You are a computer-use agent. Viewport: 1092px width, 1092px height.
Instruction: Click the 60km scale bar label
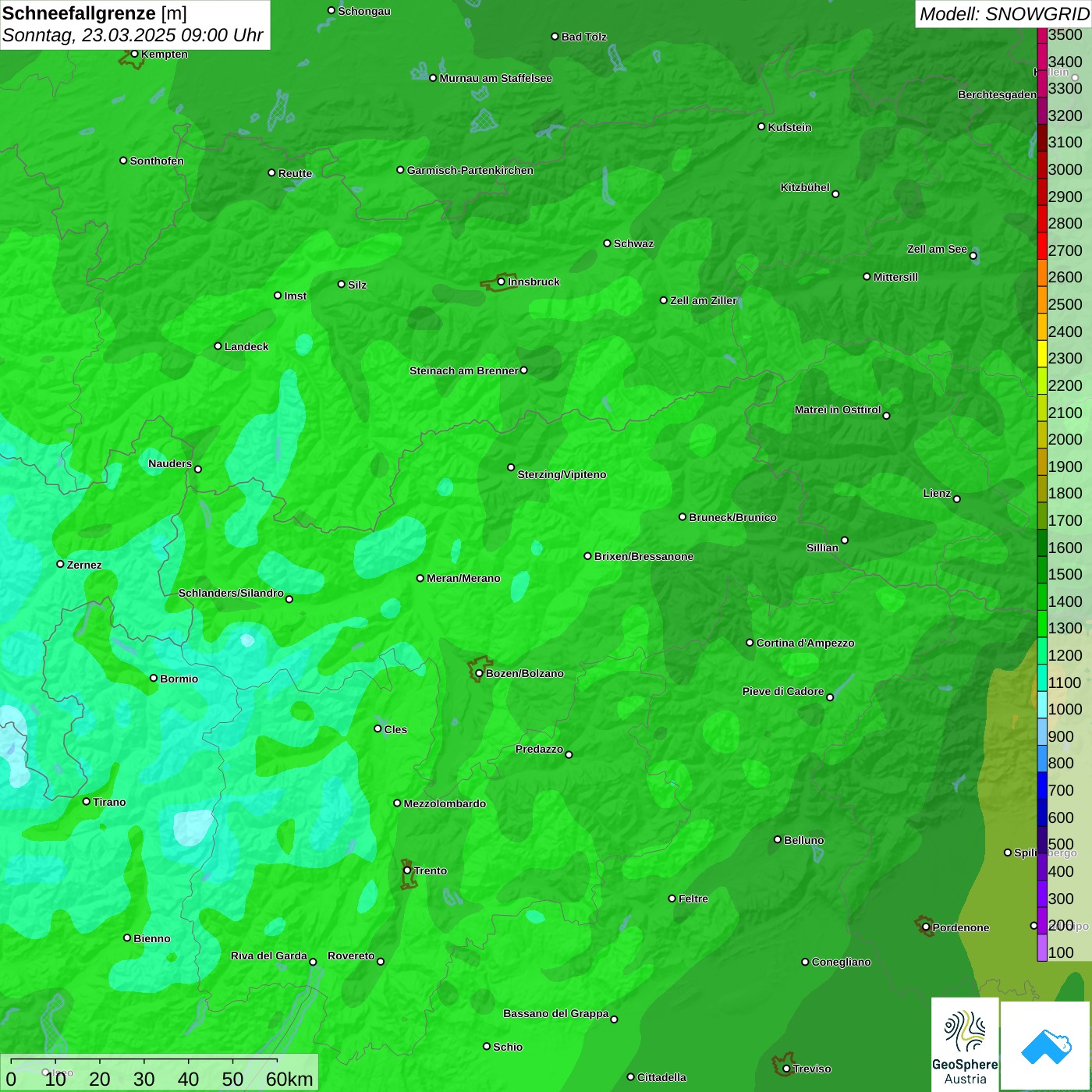pyautogui.click(x=289, y=1079)
